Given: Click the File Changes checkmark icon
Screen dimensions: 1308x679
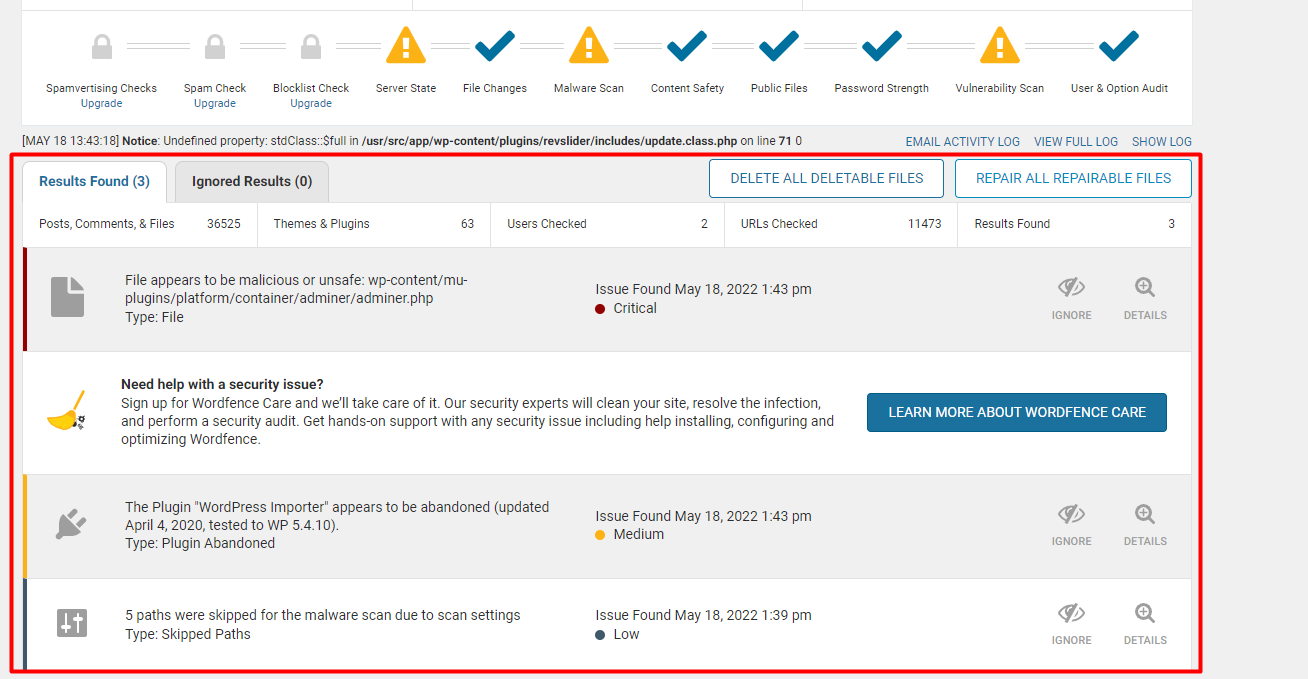Looking at the screenshot, I should pos(494,45).
